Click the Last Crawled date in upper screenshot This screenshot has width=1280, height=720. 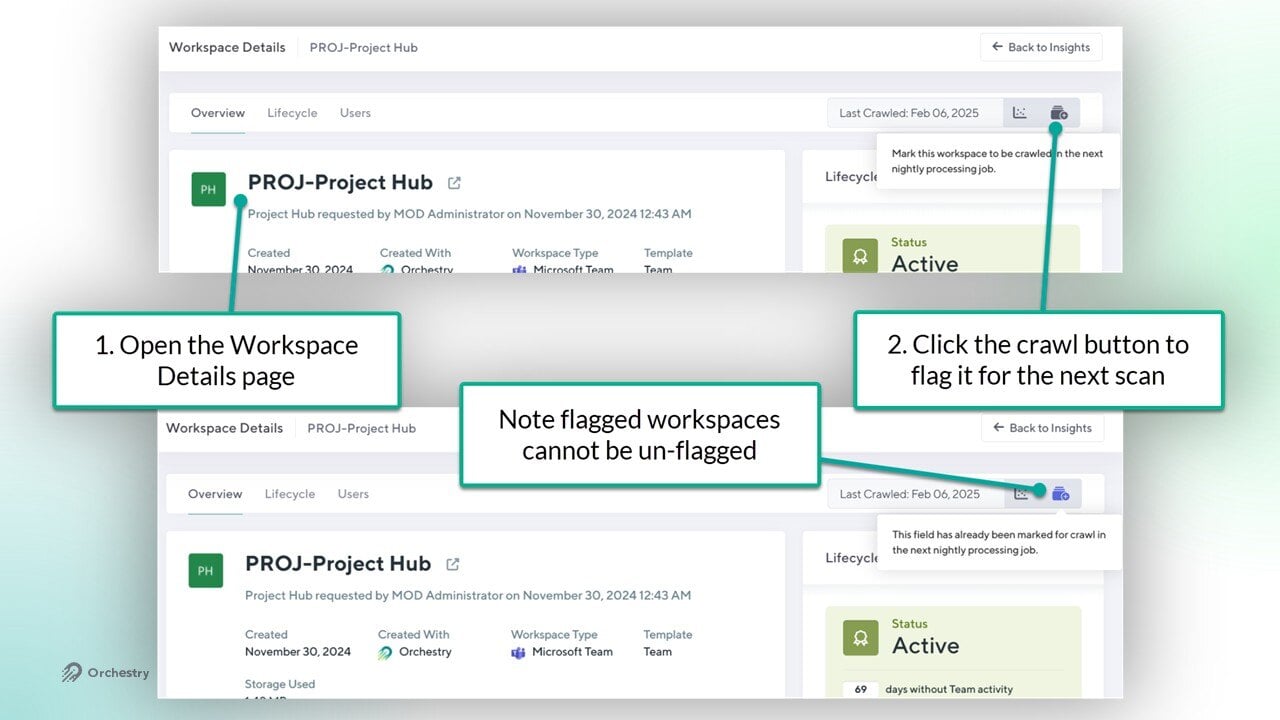tap(909, 113)
